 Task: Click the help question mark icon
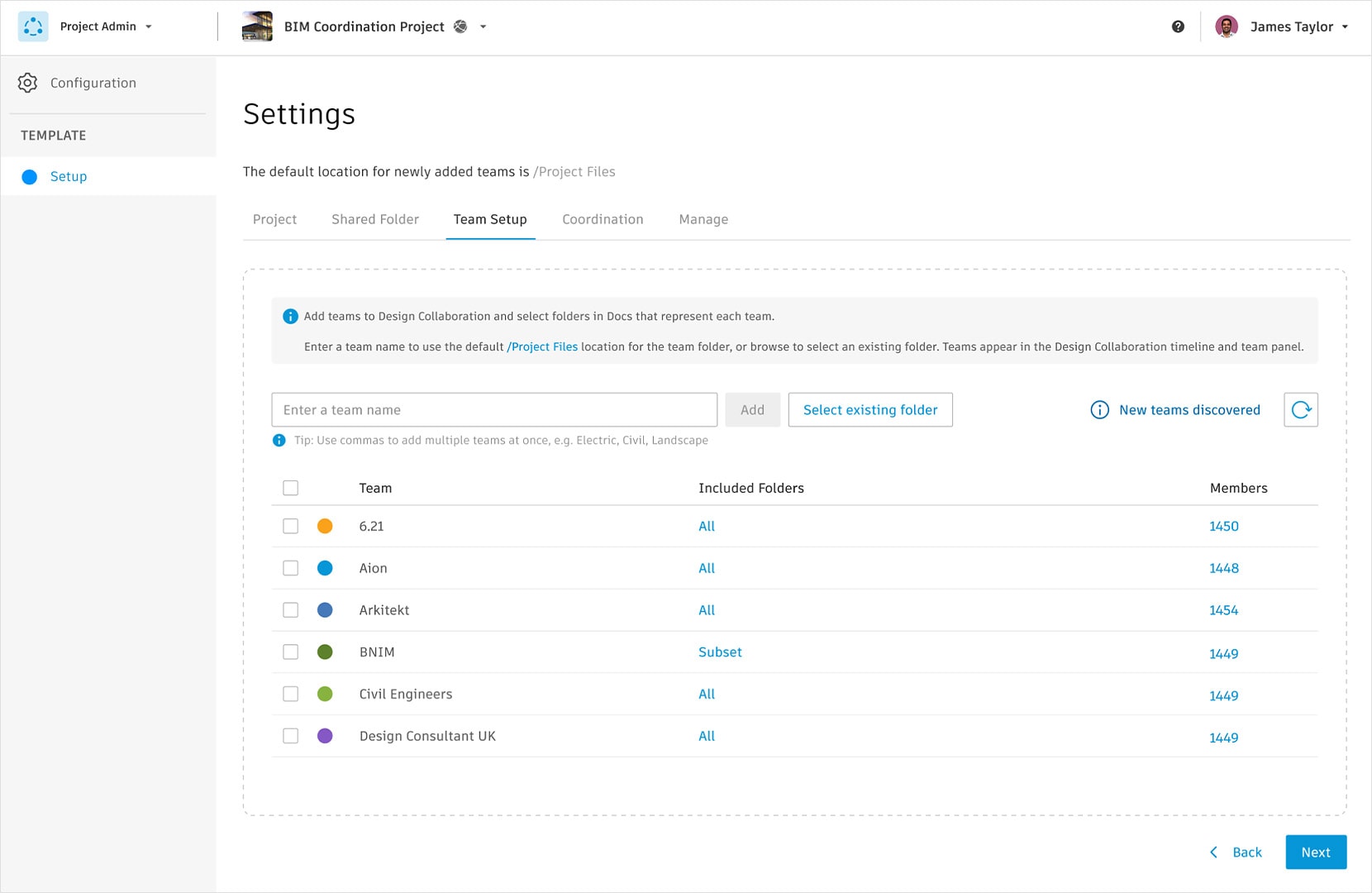[1178, 26]
